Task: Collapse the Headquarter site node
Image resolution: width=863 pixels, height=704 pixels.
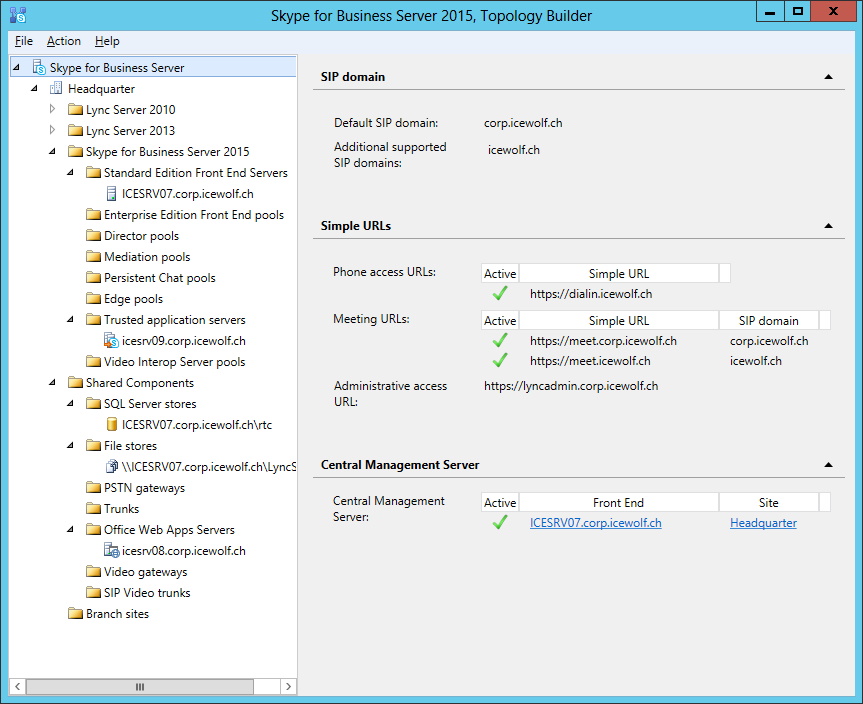Action: 35,88
